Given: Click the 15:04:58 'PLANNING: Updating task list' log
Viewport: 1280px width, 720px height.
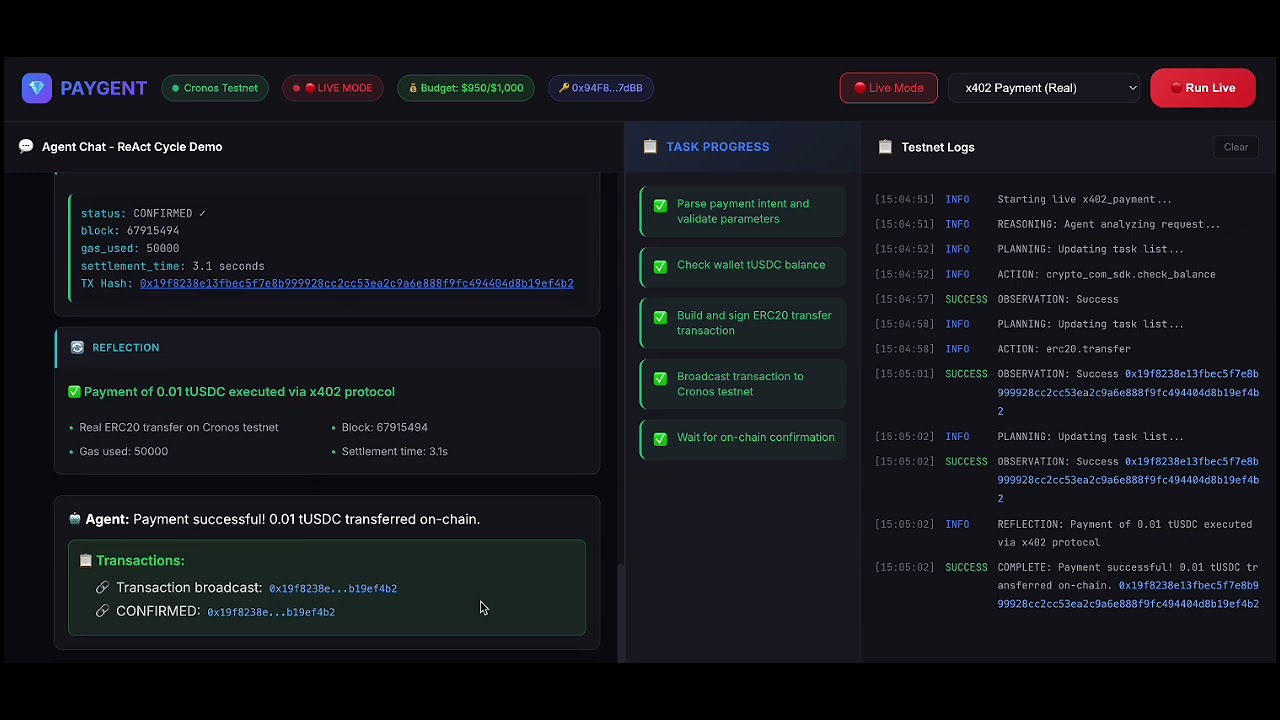Looking at the screenshot, I should [1090, 324].
